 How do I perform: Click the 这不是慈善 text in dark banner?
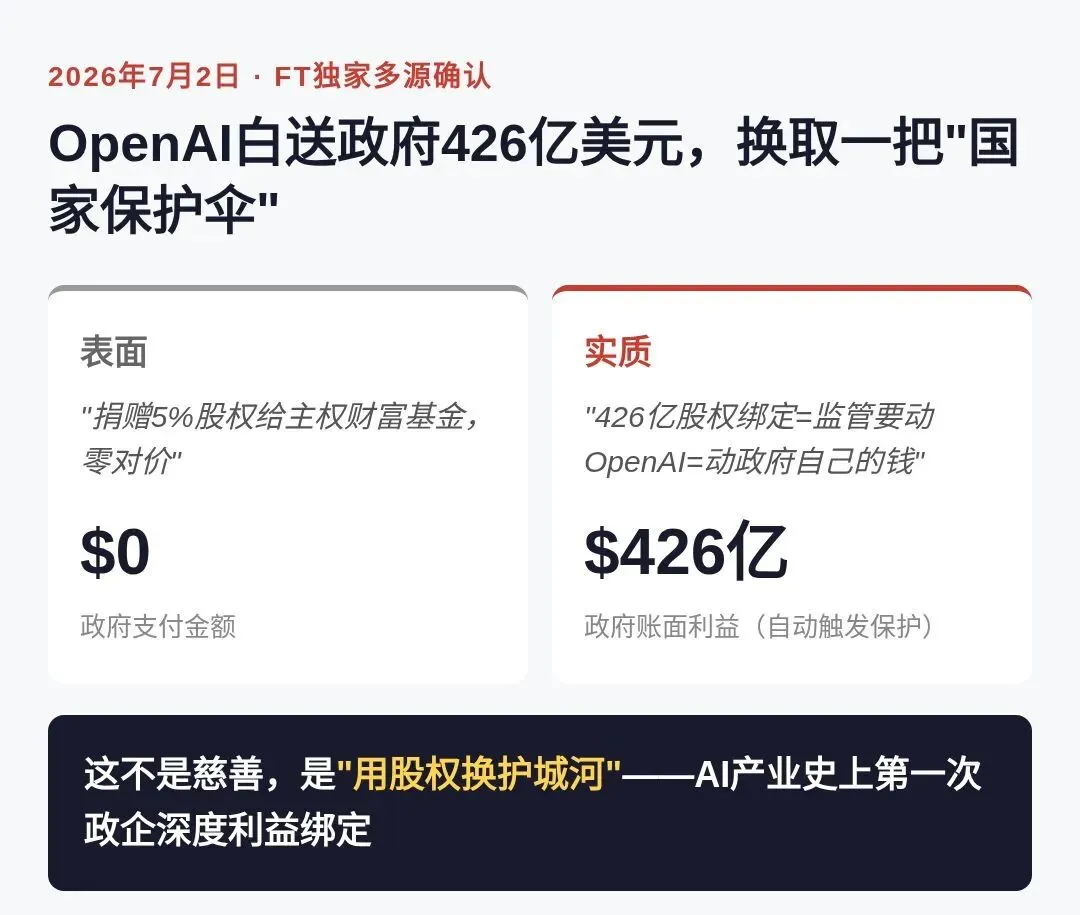[174, 773]
